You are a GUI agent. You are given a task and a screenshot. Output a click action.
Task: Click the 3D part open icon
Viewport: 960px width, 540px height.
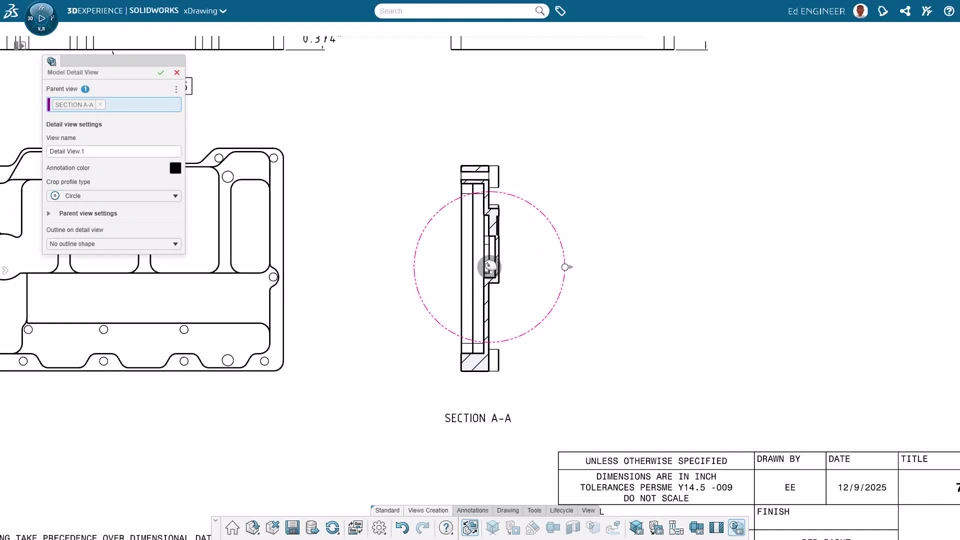(252, 528)
